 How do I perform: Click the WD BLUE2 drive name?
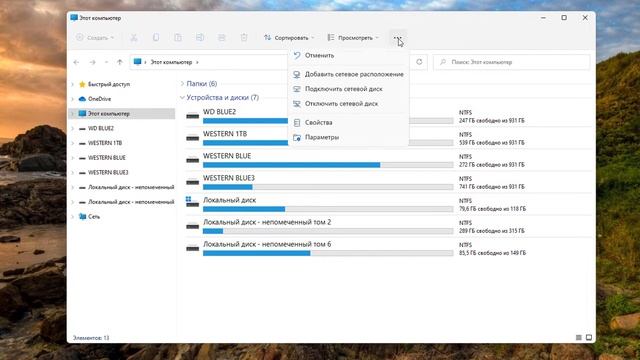tap(220, 112)
